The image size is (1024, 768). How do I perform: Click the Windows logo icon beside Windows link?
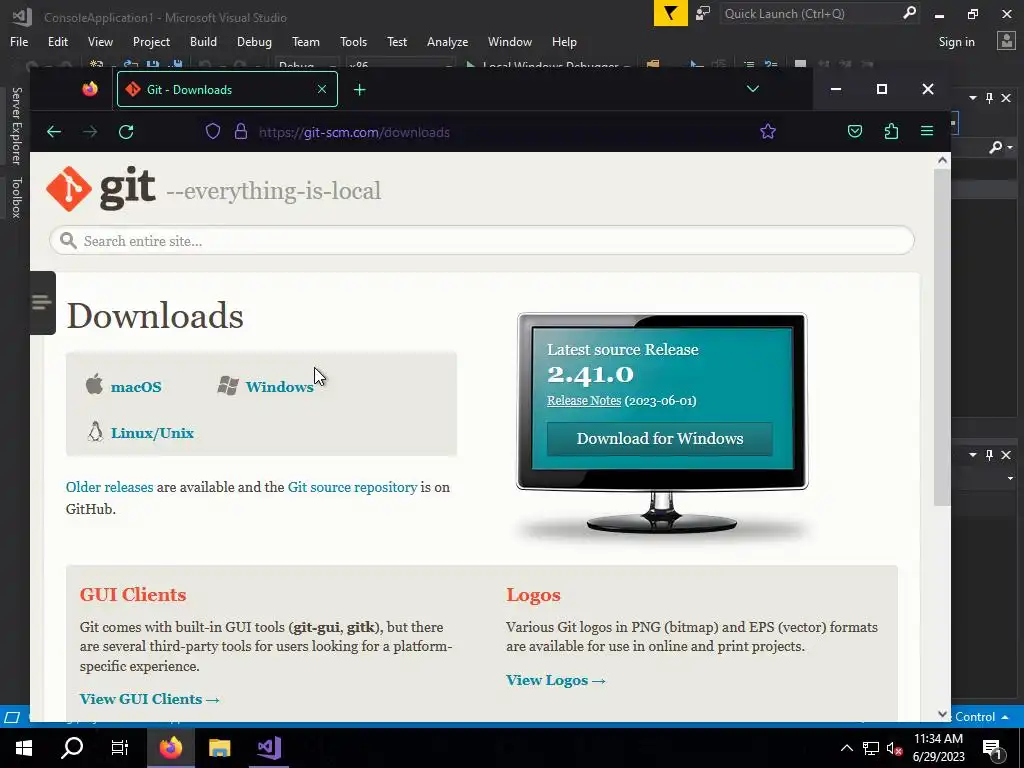228,385
